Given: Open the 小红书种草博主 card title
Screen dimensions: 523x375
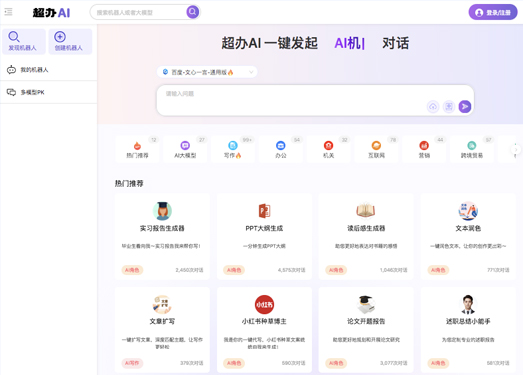Looking at the screenshot, I should point(264,321).
